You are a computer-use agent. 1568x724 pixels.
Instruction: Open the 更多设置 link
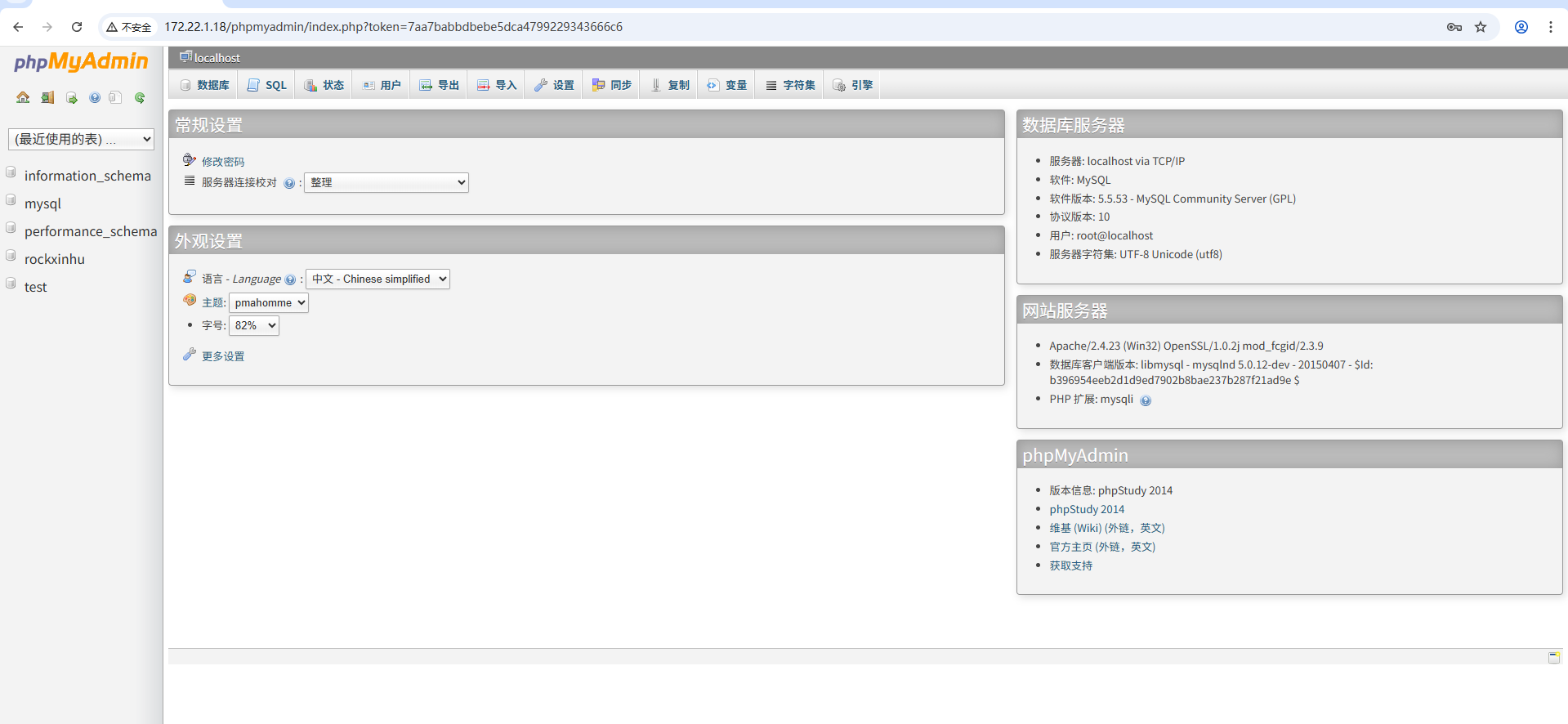tap(222, 356)
